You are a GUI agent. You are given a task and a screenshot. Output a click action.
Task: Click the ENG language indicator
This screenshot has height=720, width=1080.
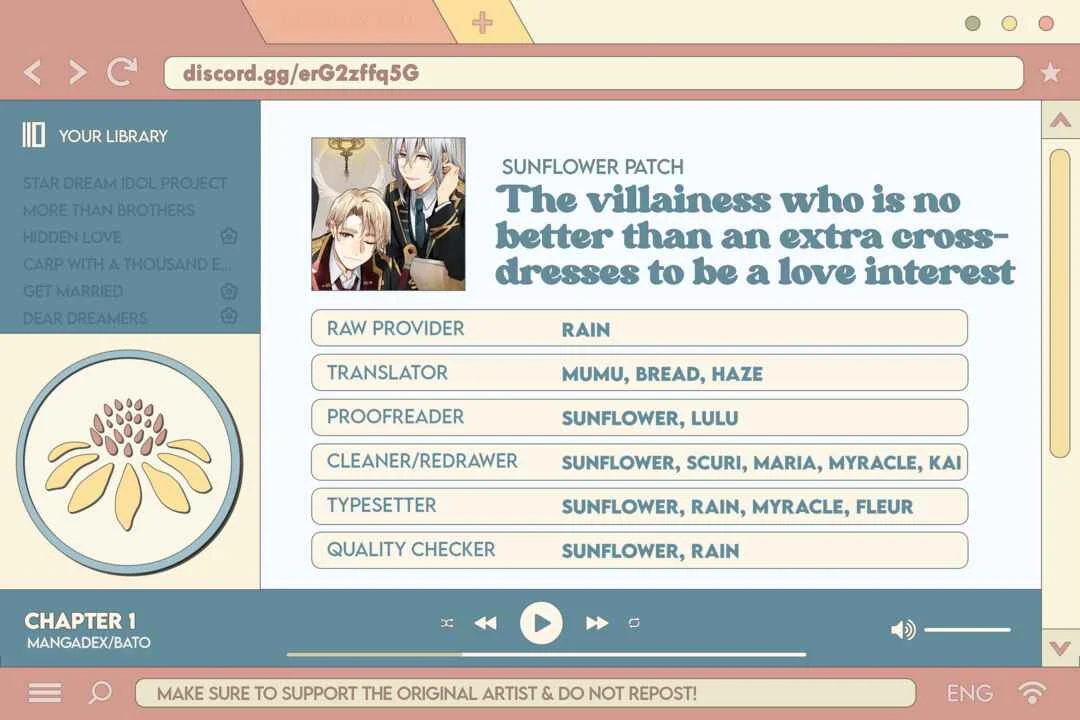(969, 693)
